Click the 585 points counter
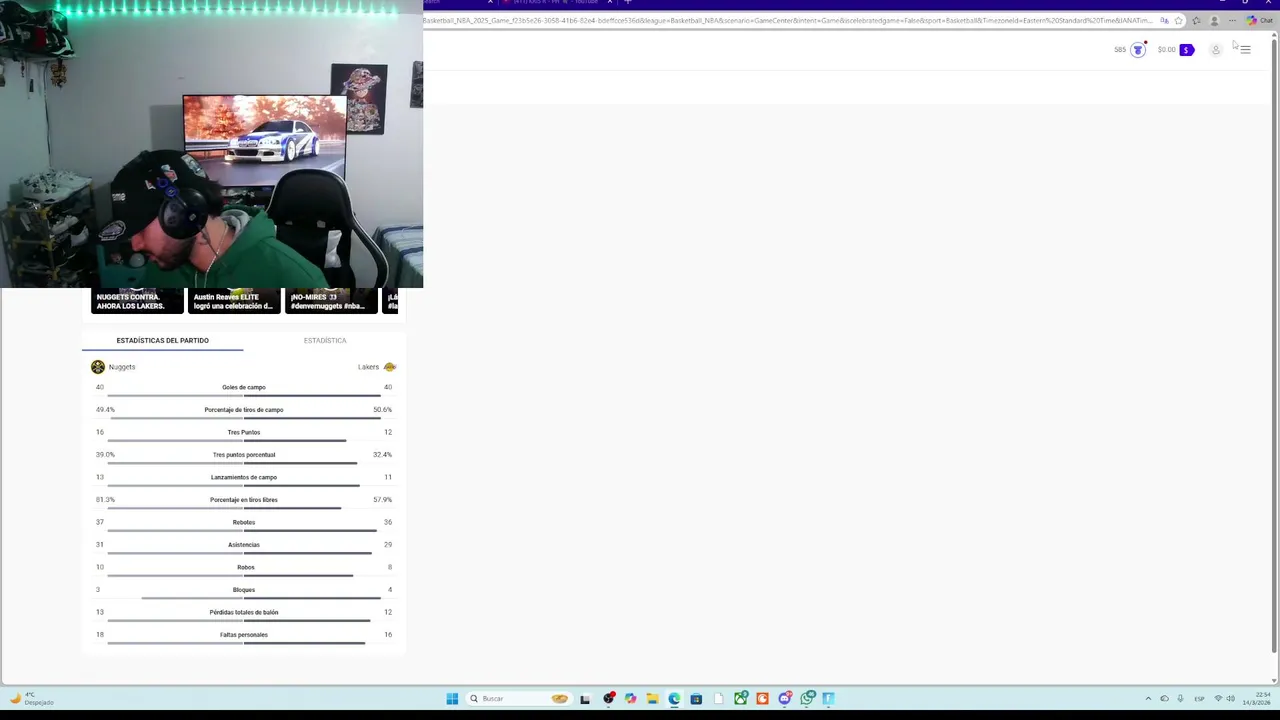Image resolution: width=1280 pixels, height=720 pixels. (x=1120, y=50)
